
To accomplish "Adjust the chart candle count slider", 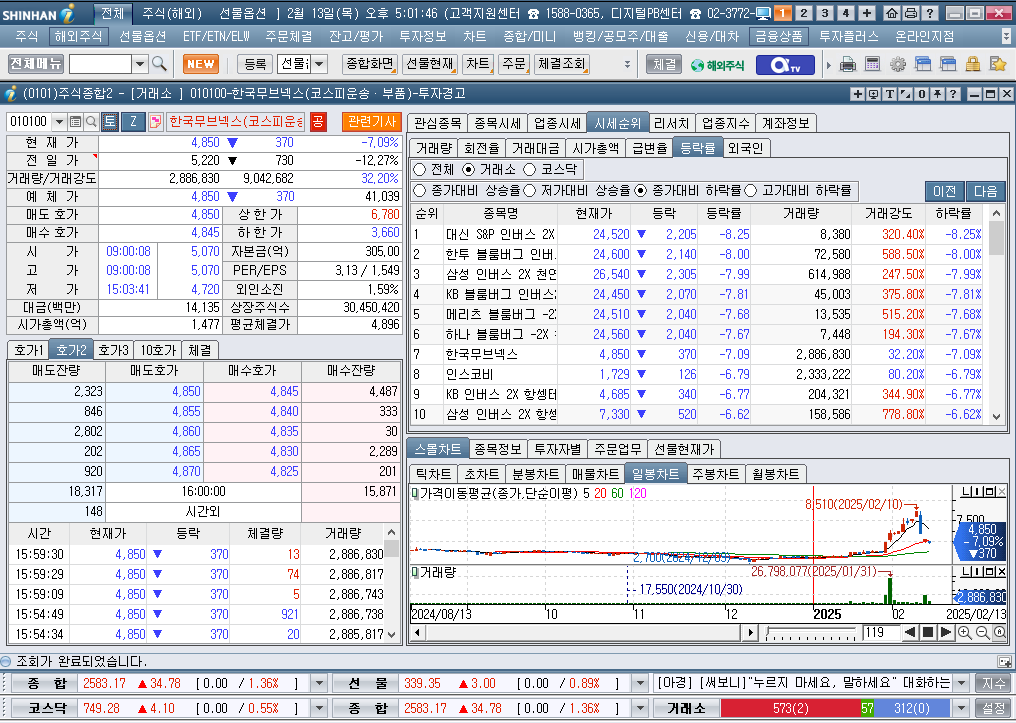I will coord(811,633).
